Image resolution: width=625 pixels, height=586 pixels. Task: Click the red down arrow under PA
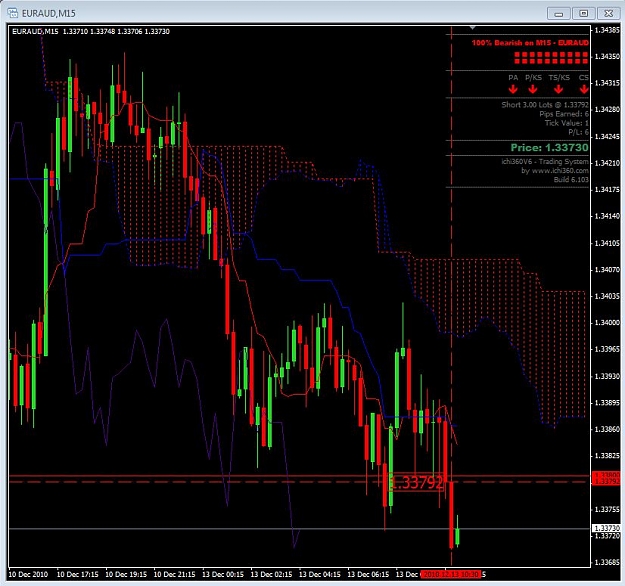pos(513,89)
